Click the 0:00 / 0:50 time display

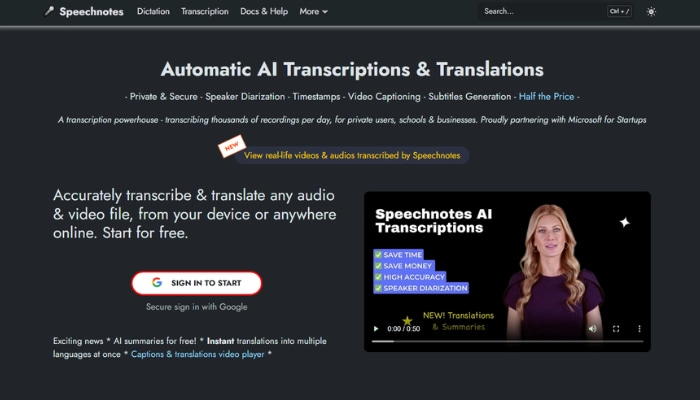pos(404,329)
